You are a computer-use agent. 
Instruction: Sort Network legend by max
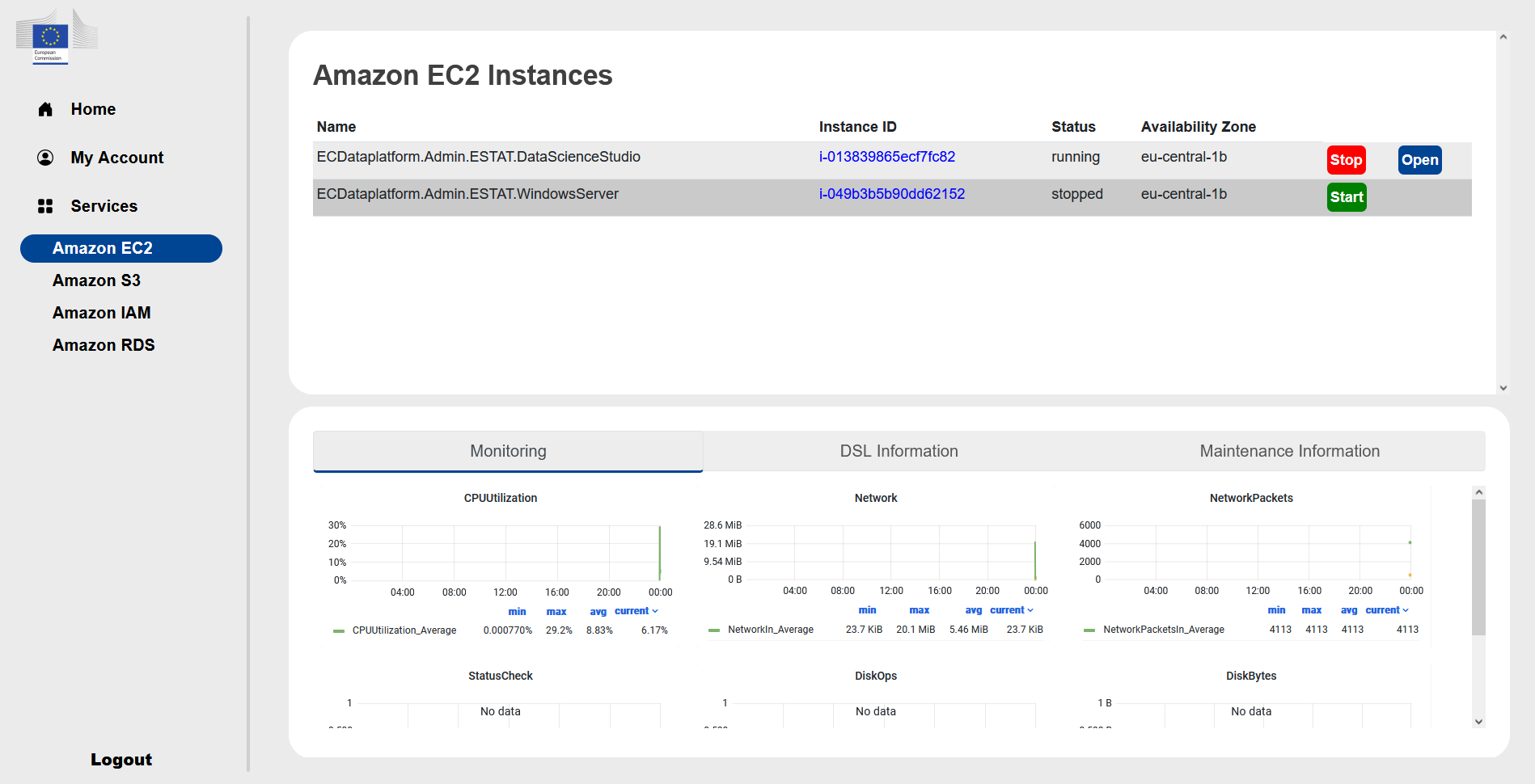(919, 610)
